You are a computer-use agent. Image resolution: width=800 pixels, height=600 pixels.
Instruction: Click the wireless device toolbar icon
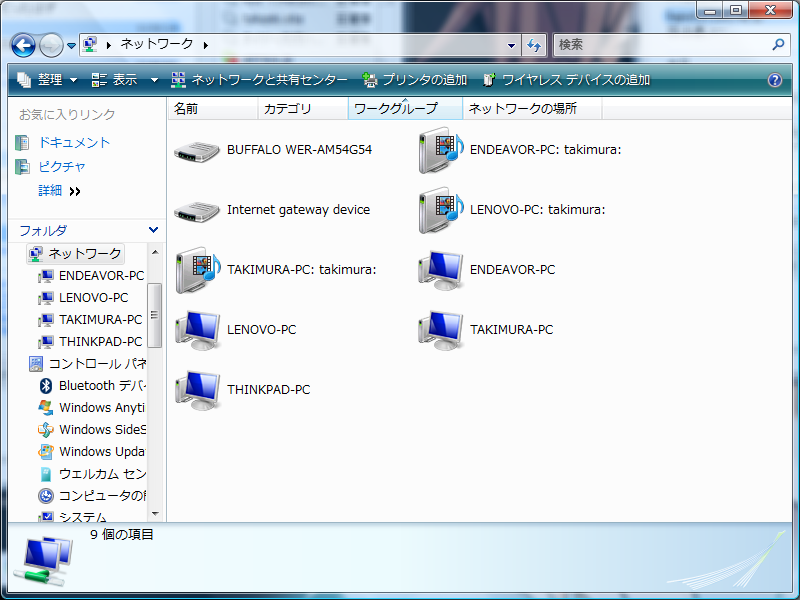489,80
